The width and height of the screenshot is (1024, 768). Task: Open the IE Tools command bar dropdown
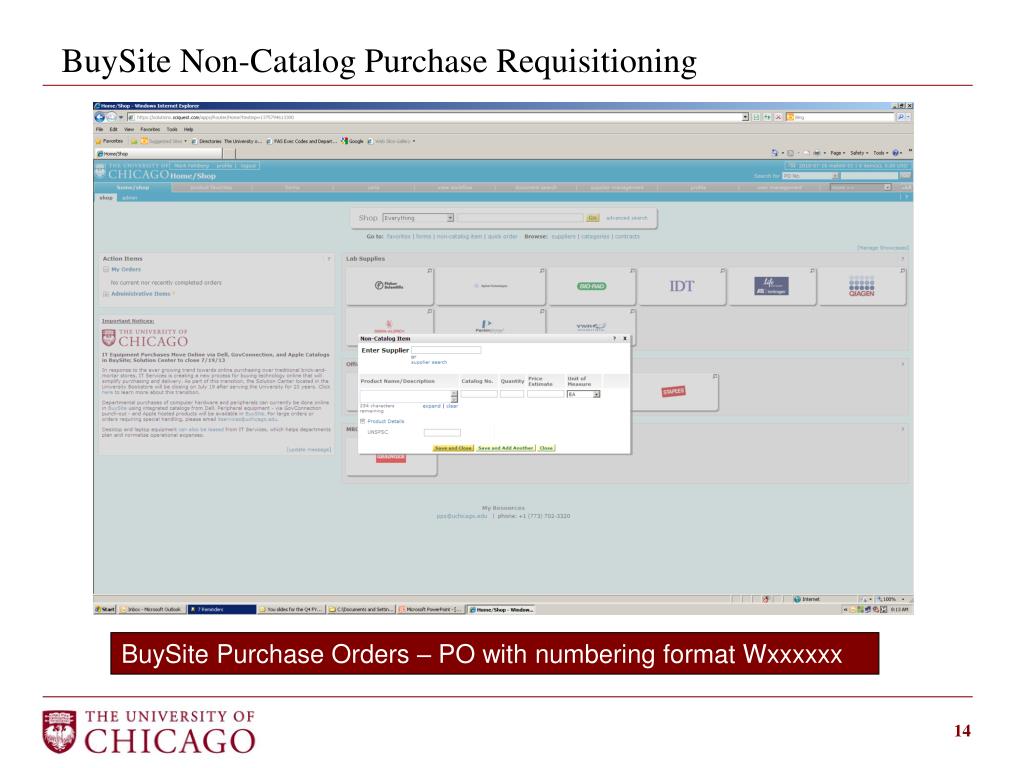[880, 153]
